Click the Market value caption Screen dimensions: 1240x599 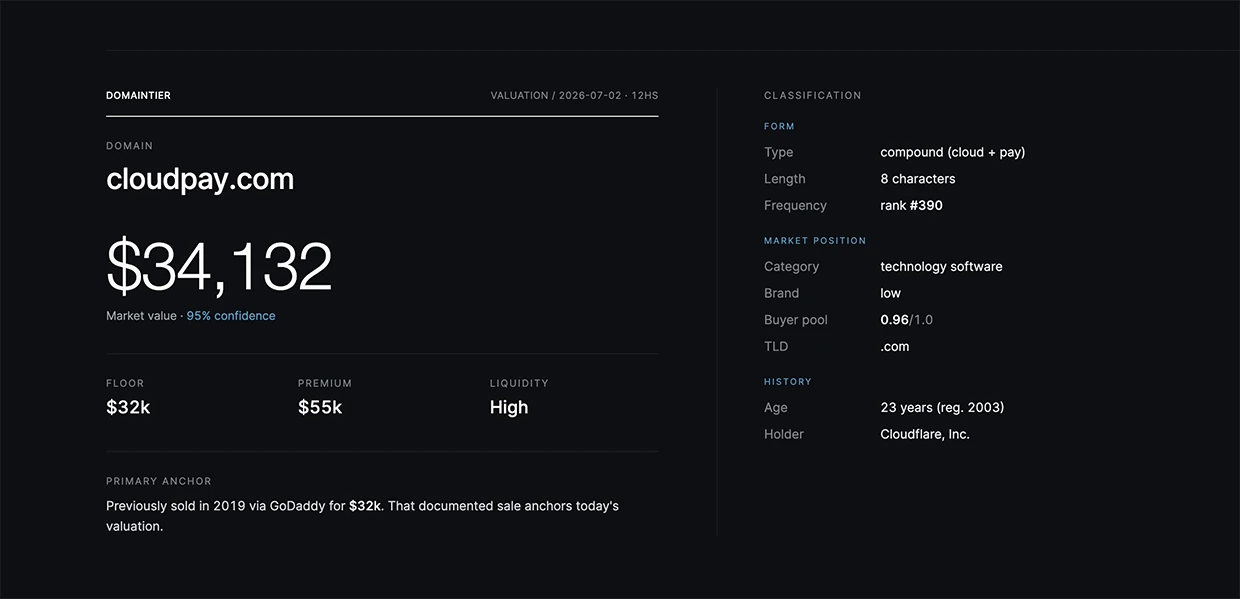[141, 316]
